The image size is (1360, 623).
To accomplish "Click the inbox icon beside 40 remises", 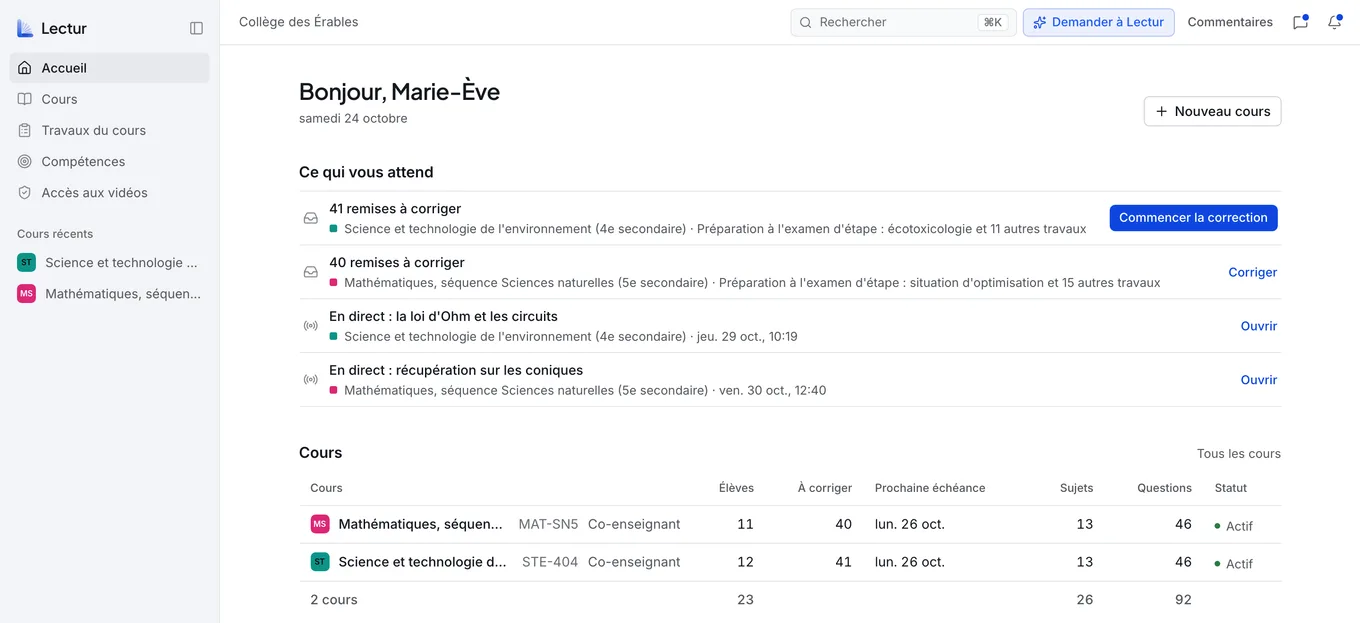I will [x=311, y=272].
